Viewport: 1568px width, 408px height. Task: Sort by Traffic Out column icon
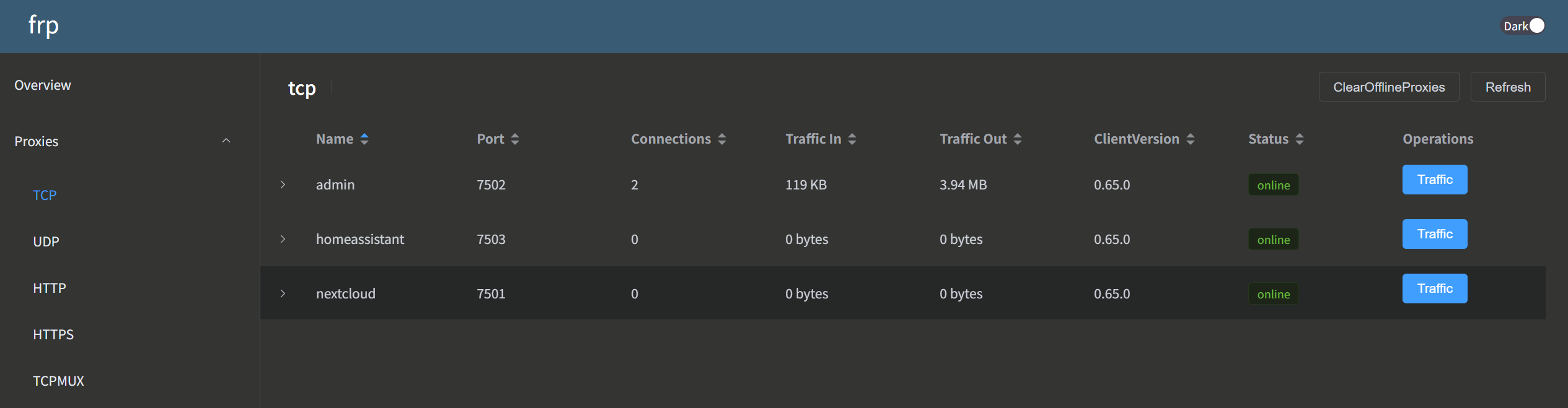tap(1018, 139)
